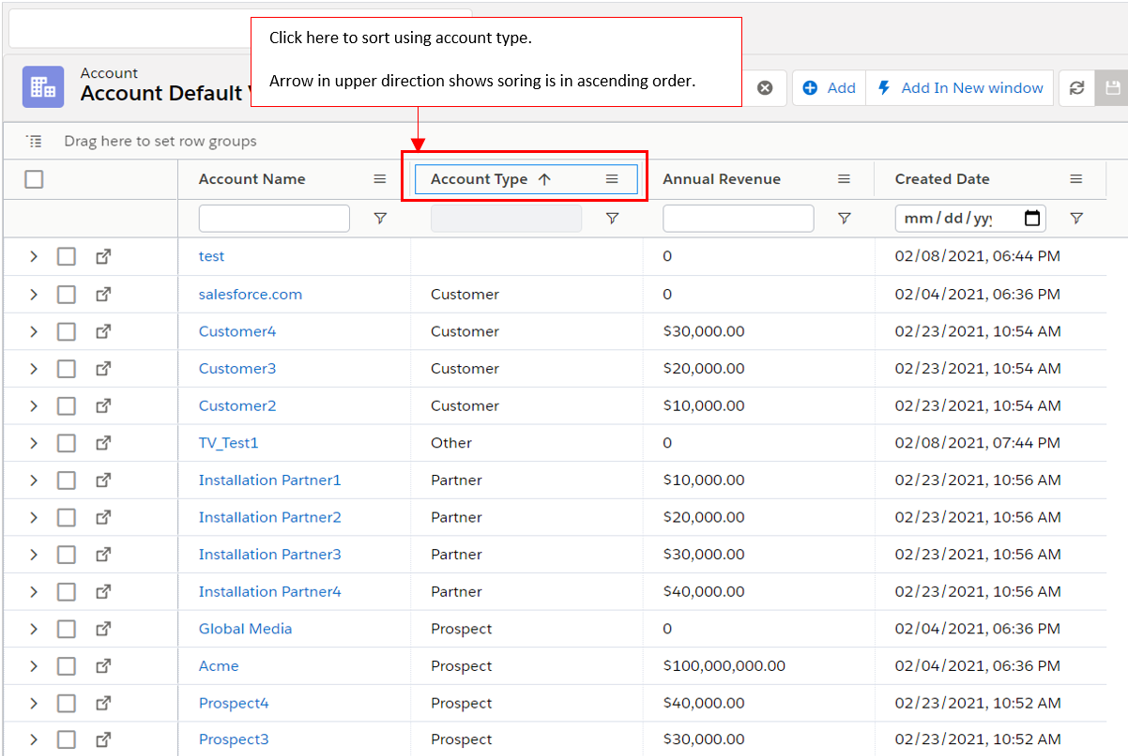The image size is (1128, 756).
Task: Check the checkbox for Customer4 row
Action: coord(66,331)
